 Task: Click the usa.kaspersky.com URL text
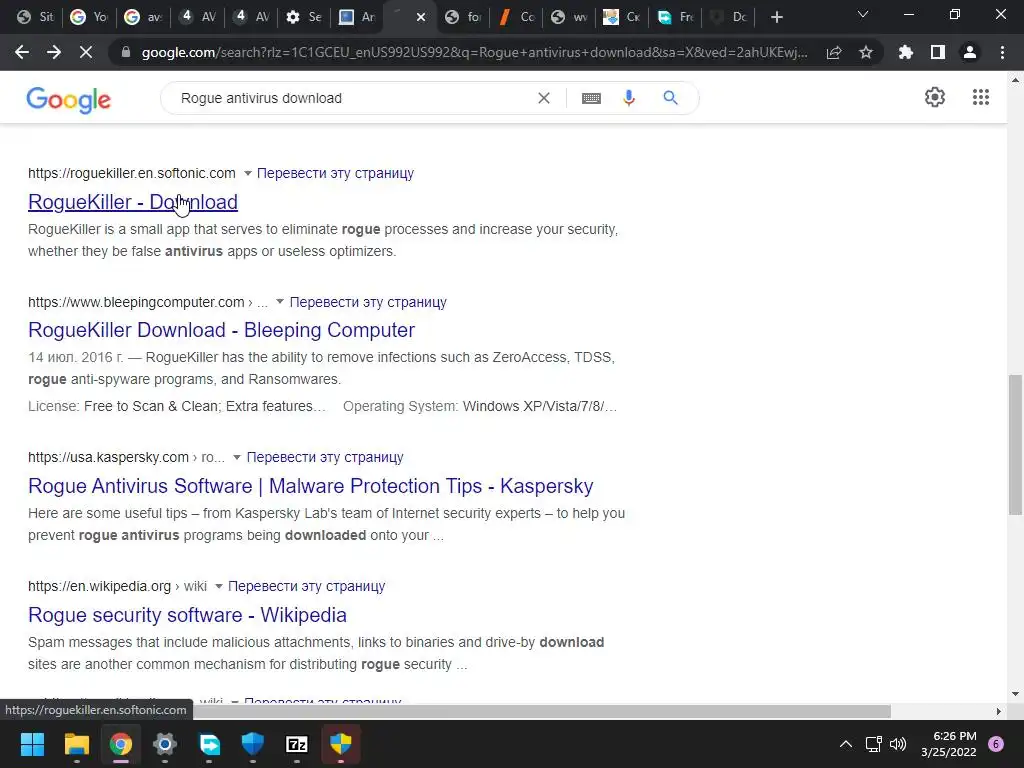pyautogui.click(x=108, y=457)
